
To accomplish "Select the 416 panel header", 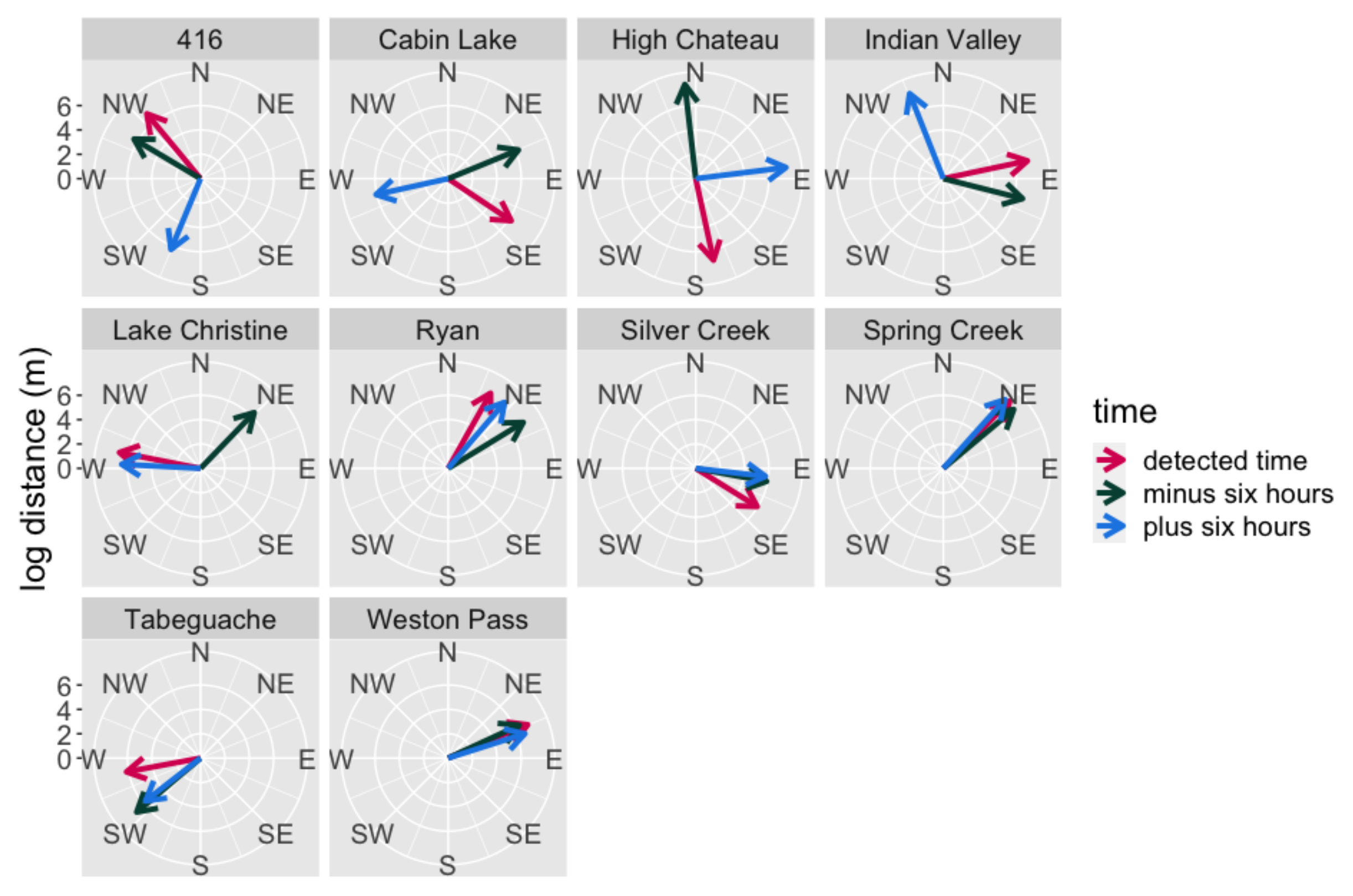I will (200, 39).
